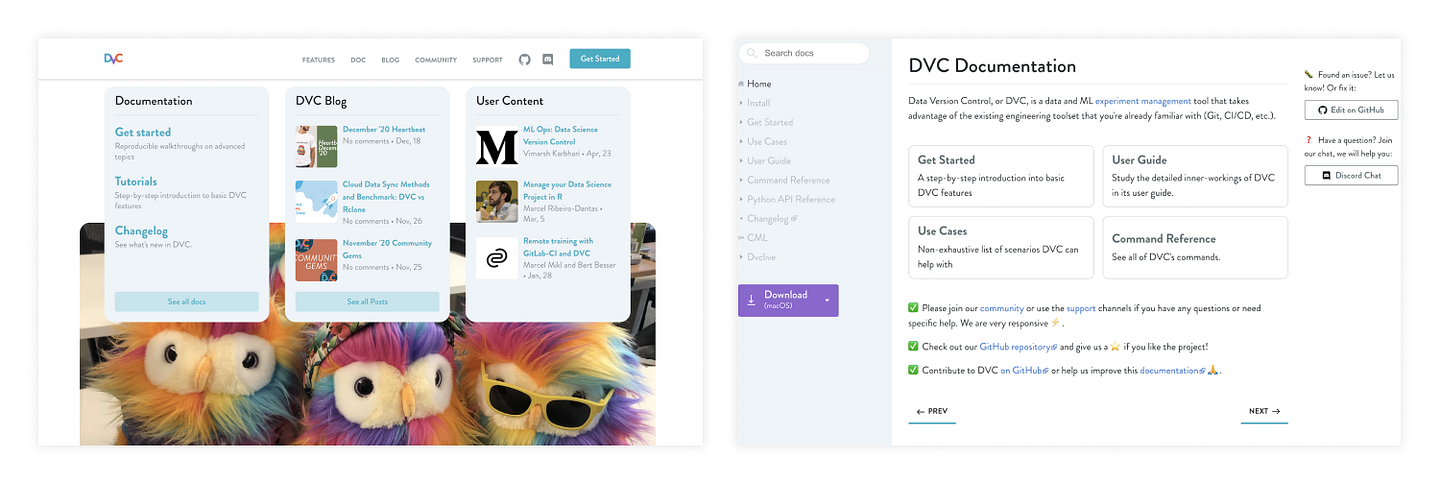1440x484 pixels.
Task: Click the Edit on GitHub button
Action: pyautogui.click(x=1351, y=110)
